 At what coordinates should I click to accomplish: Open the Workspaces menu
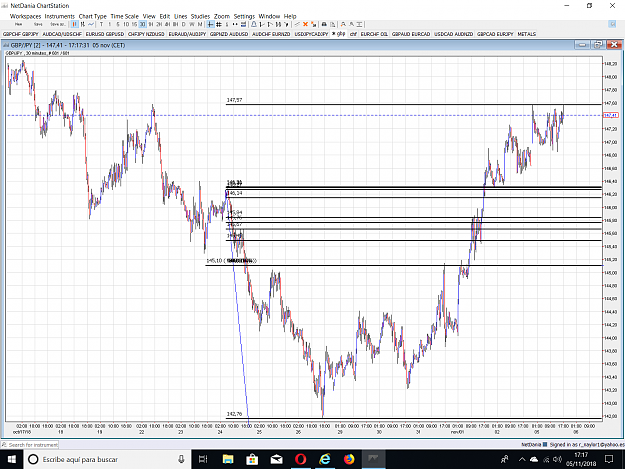point(26,16)
